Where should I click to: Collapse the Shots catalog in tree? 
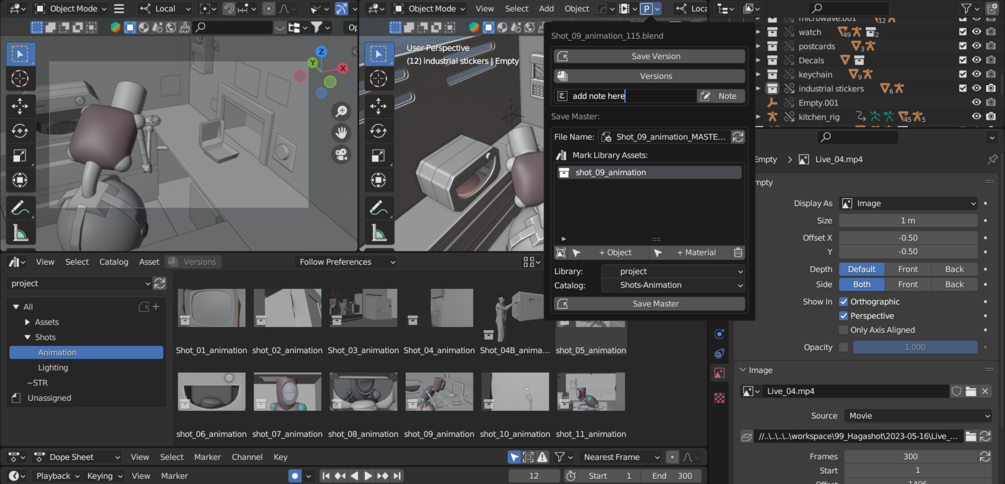[28, 337]
